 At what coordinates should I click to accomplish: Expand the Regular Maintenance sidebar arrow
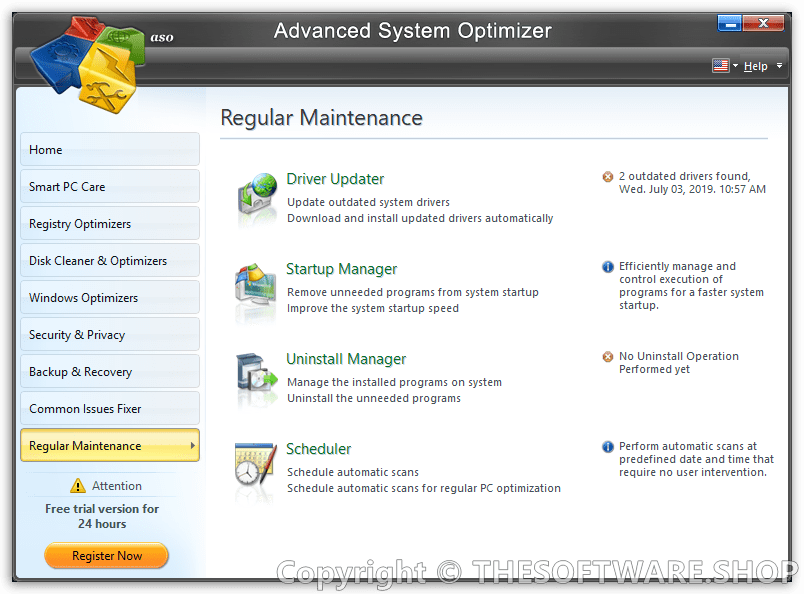pos(192,446)
